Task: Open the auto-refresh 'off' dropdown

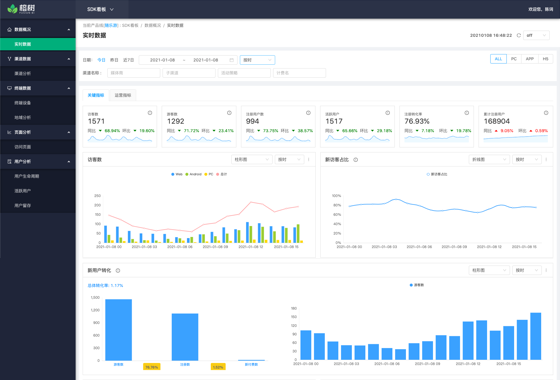Action: 536,35
